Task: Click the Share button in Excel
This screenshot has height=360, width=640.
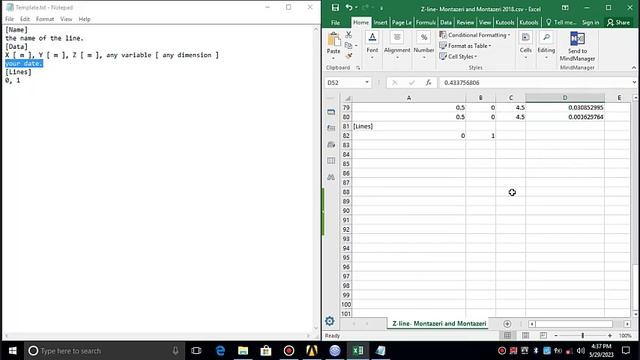Action: click(x=618, y=22)
